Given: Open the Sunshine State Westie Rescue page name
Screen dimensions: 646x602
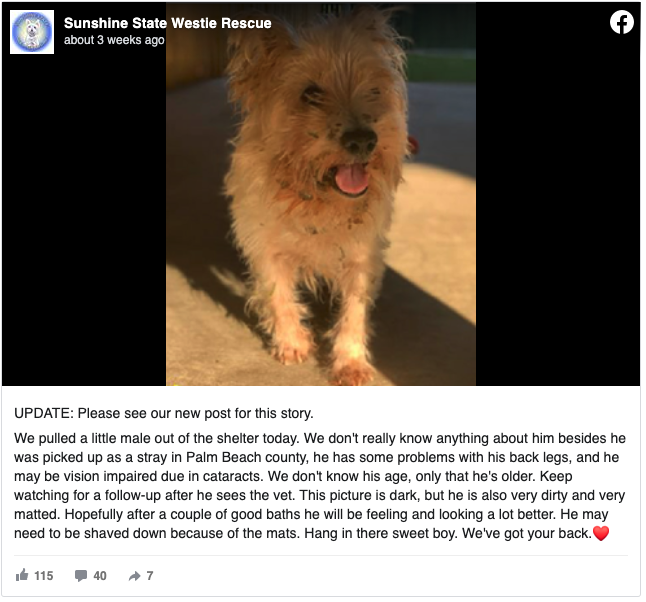Looking at the screenshot, I should point(168,23).
